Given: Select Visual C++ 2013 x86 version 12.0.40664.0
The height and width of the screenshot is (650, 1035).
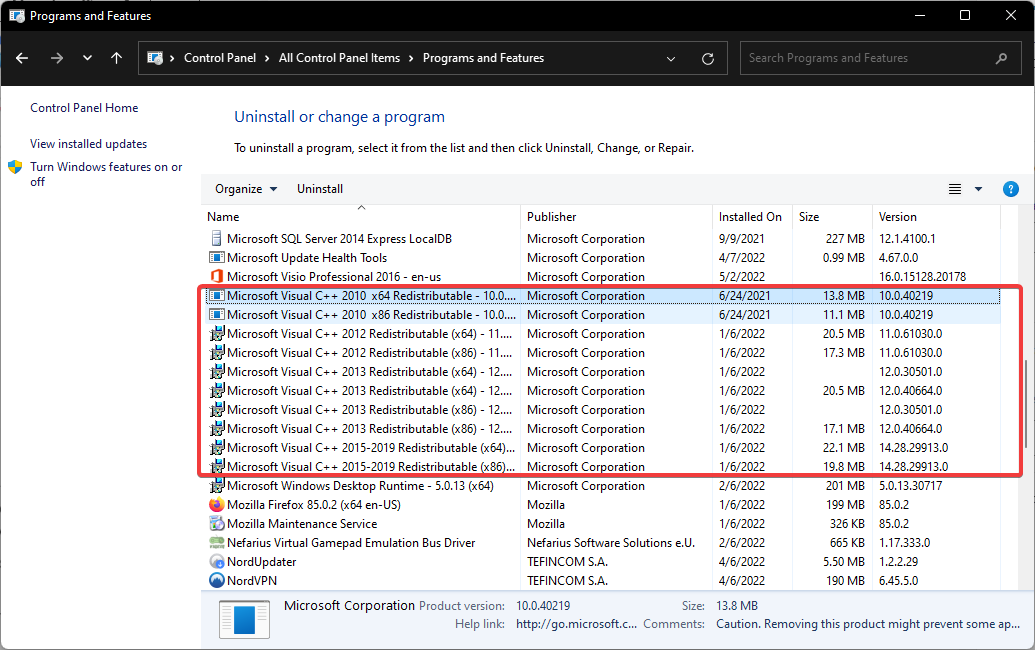Looking at the screenshot, I should pos(370,429).
